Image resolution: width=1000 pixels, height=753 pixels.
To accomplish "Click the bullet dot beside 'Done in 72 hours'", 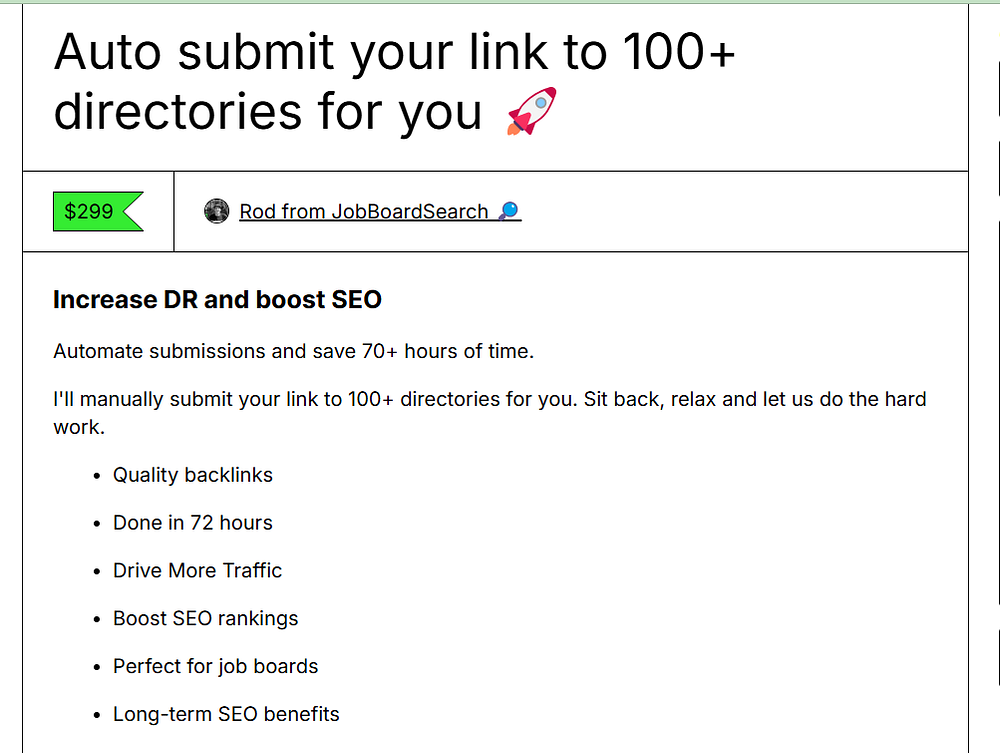I will click(x=96, y=524).
